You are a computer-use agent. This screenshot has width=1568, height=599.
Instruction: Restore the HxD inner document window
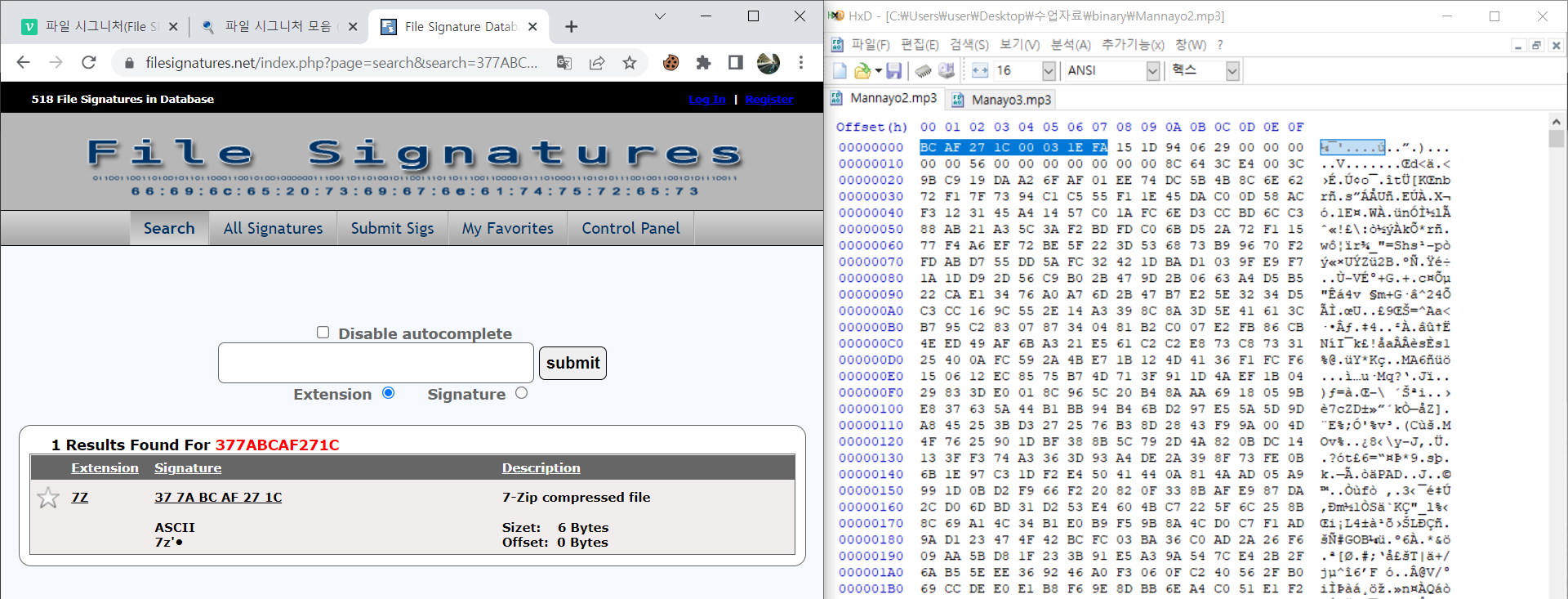coord(1536,46)
